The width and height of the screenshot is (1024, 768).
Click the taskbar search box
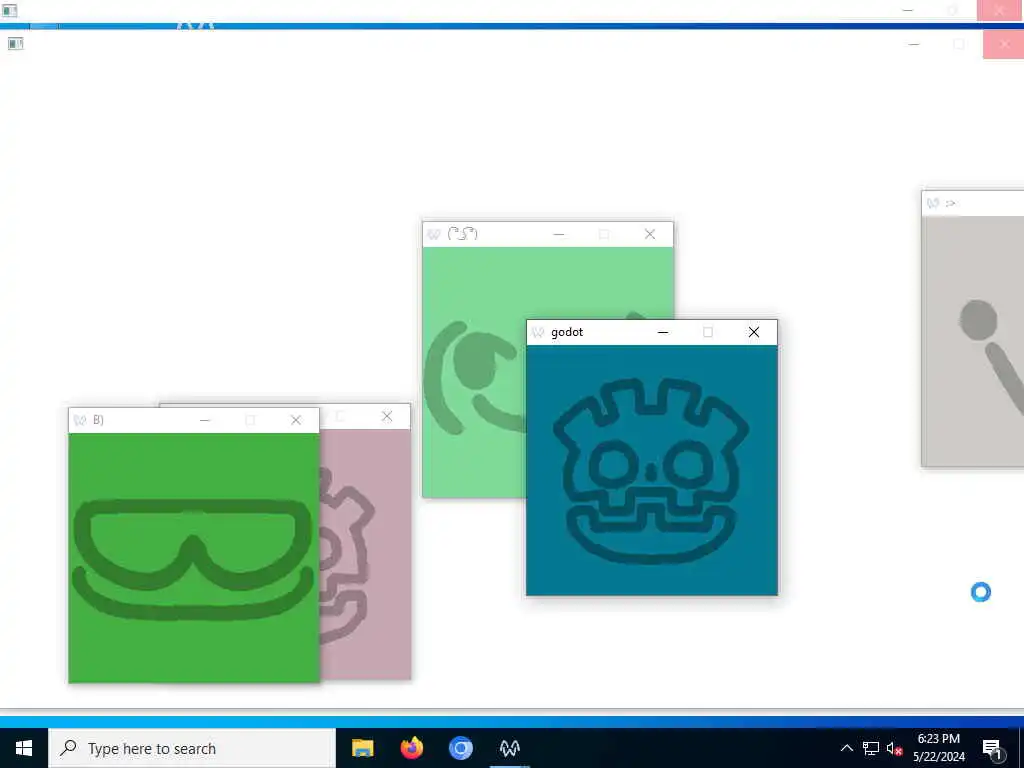click(192, 748)
